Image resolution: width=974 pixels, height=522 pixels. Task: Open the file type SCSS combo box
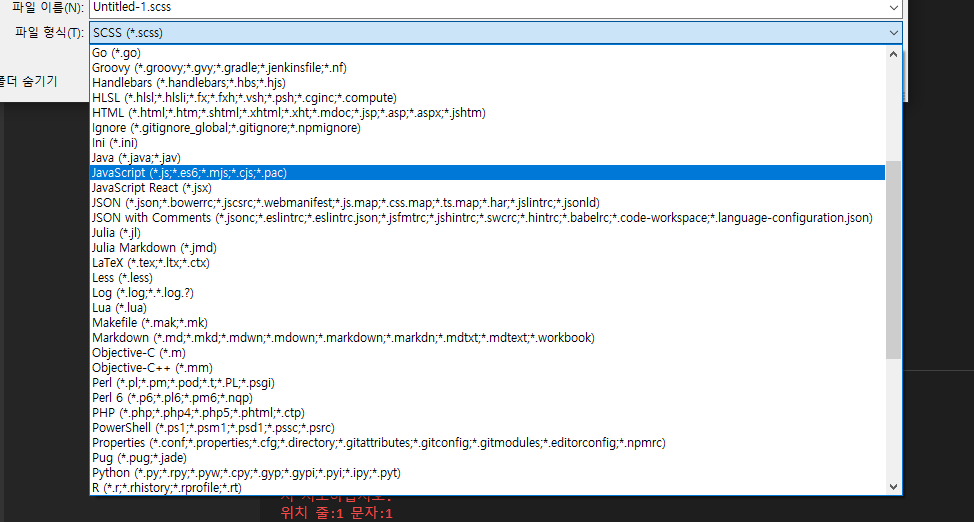tap(496, 32)
